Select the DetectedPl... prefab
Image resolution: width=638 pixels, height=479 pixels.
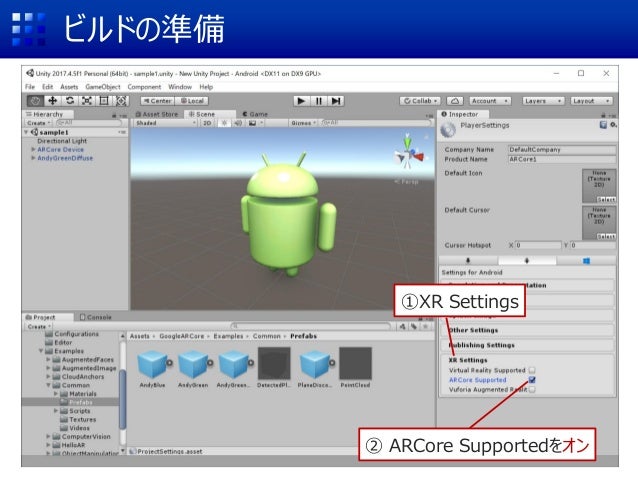point(274,367)
